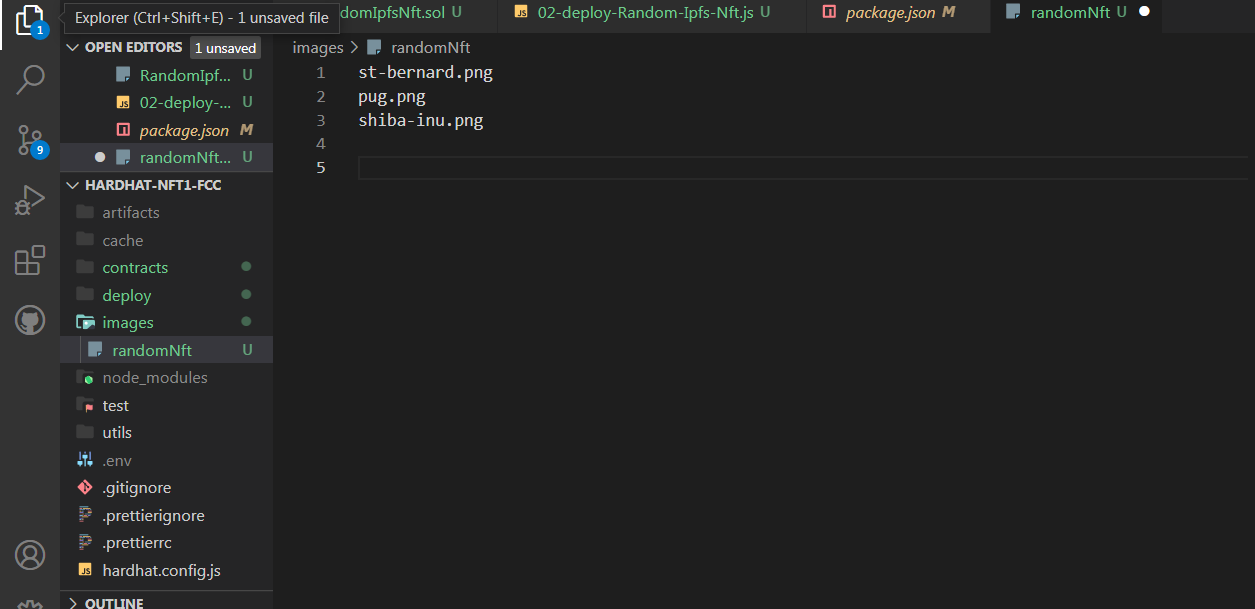The width and height of the screenshot is (1255, 609).
Task: Open the Explorer view in activity bar
Action: pyautogui.click(x=30, y=20)
